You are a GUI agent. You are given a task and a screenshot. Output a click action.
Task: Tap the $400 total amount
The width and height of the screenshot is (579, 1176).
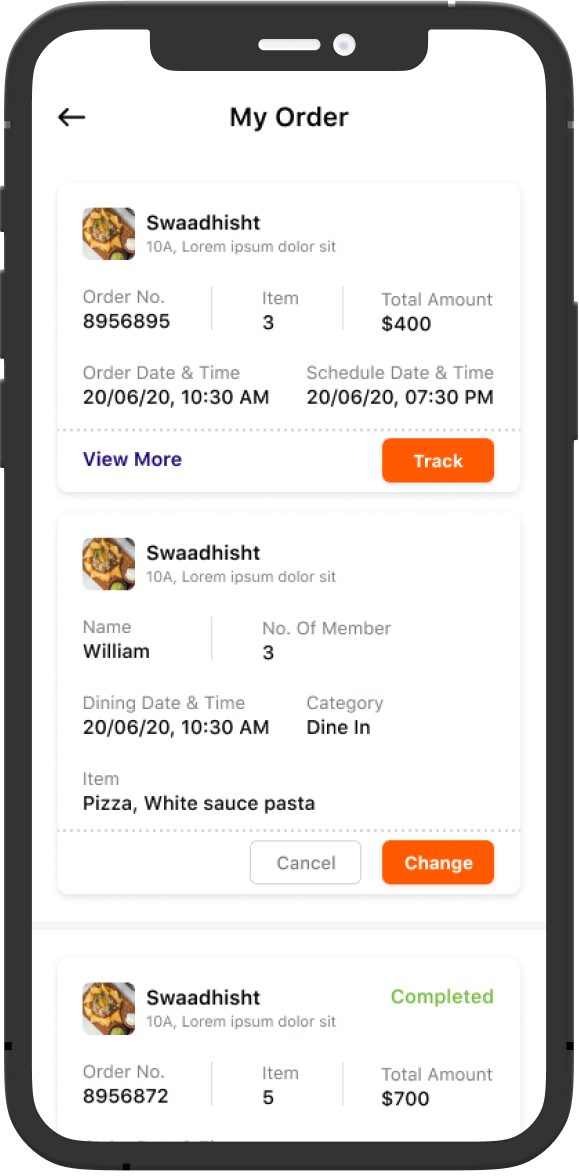point(406,324)
